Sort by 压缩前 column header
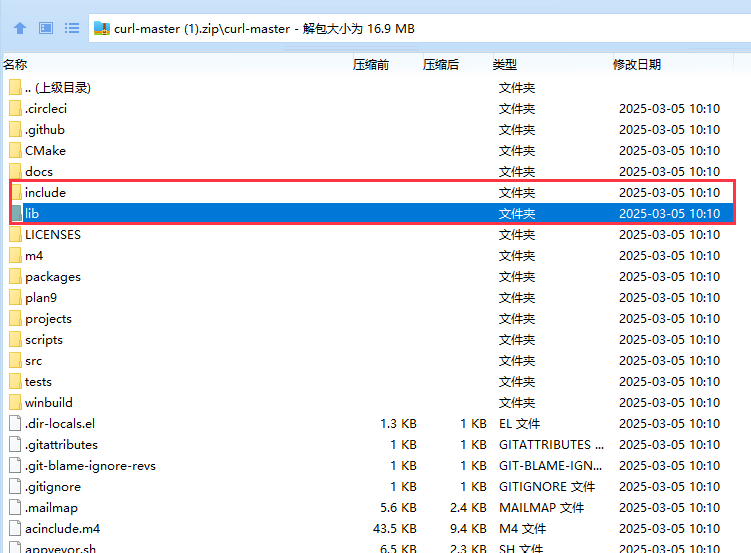The image size is (751, 553). point(371,64)
